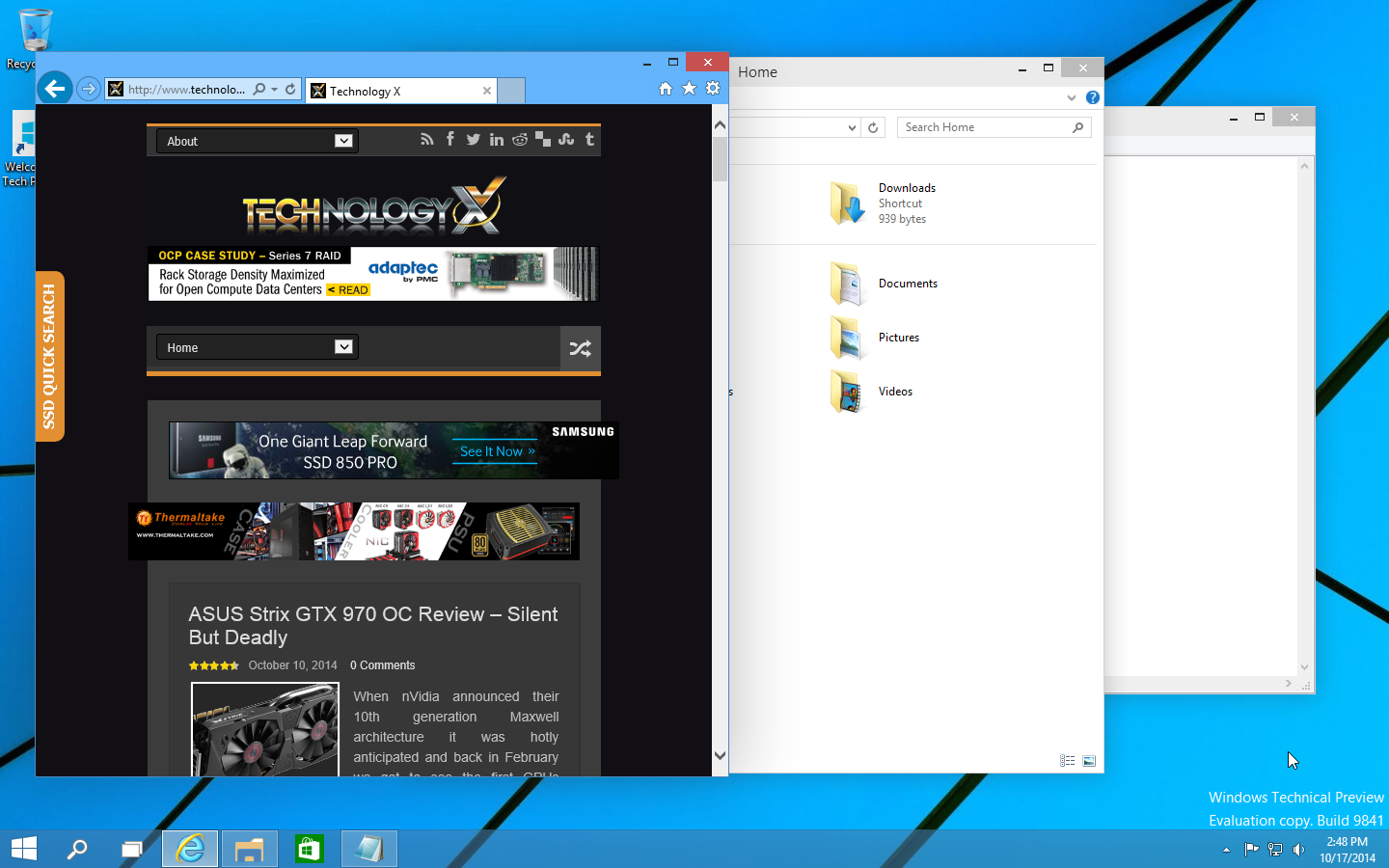Expand the About dropdown menu
This screenshot has width=1389, height=868.
point(257,141)
